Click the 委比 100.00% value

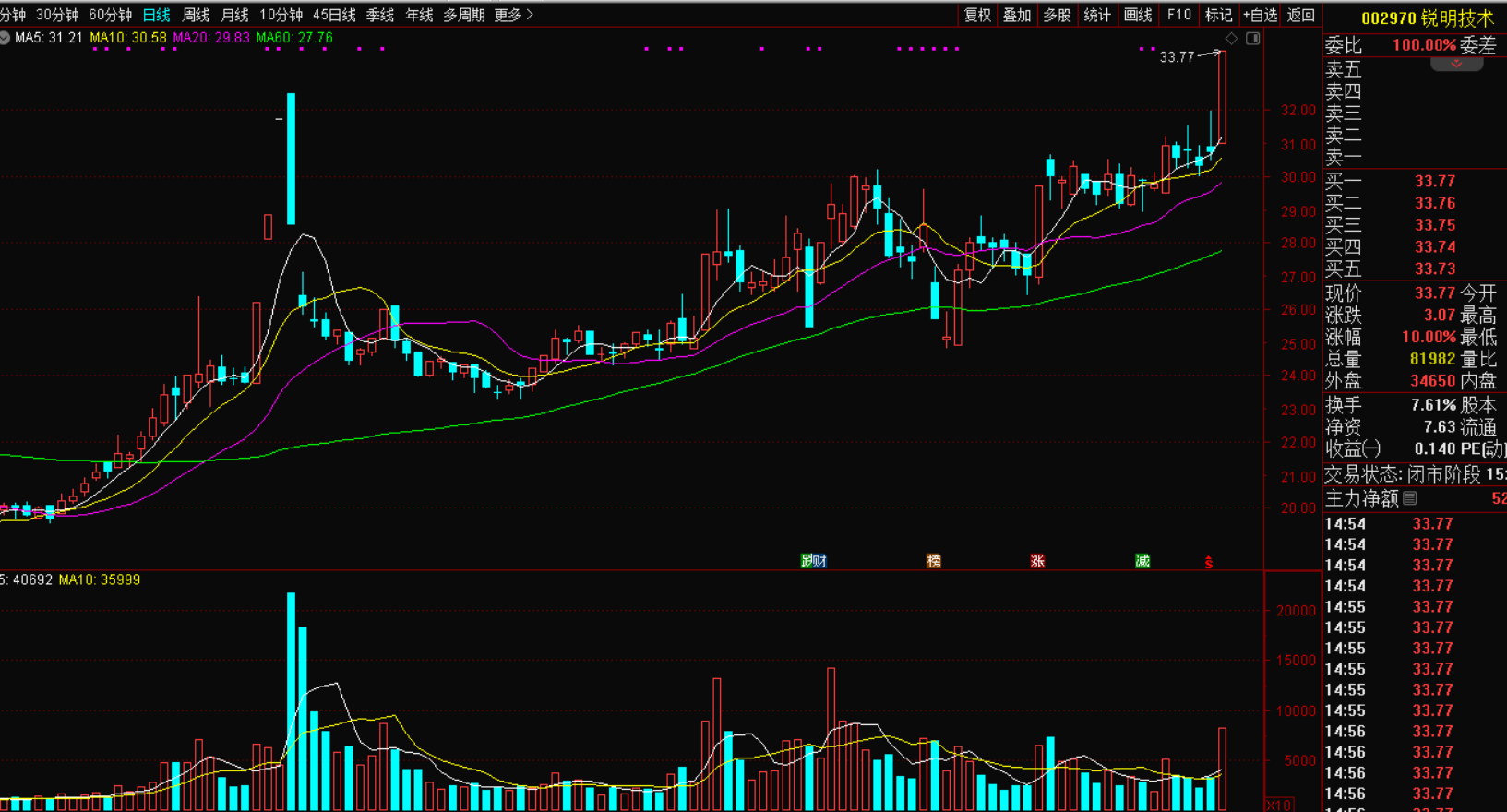pyautogui.click(x=1424, y=45)
